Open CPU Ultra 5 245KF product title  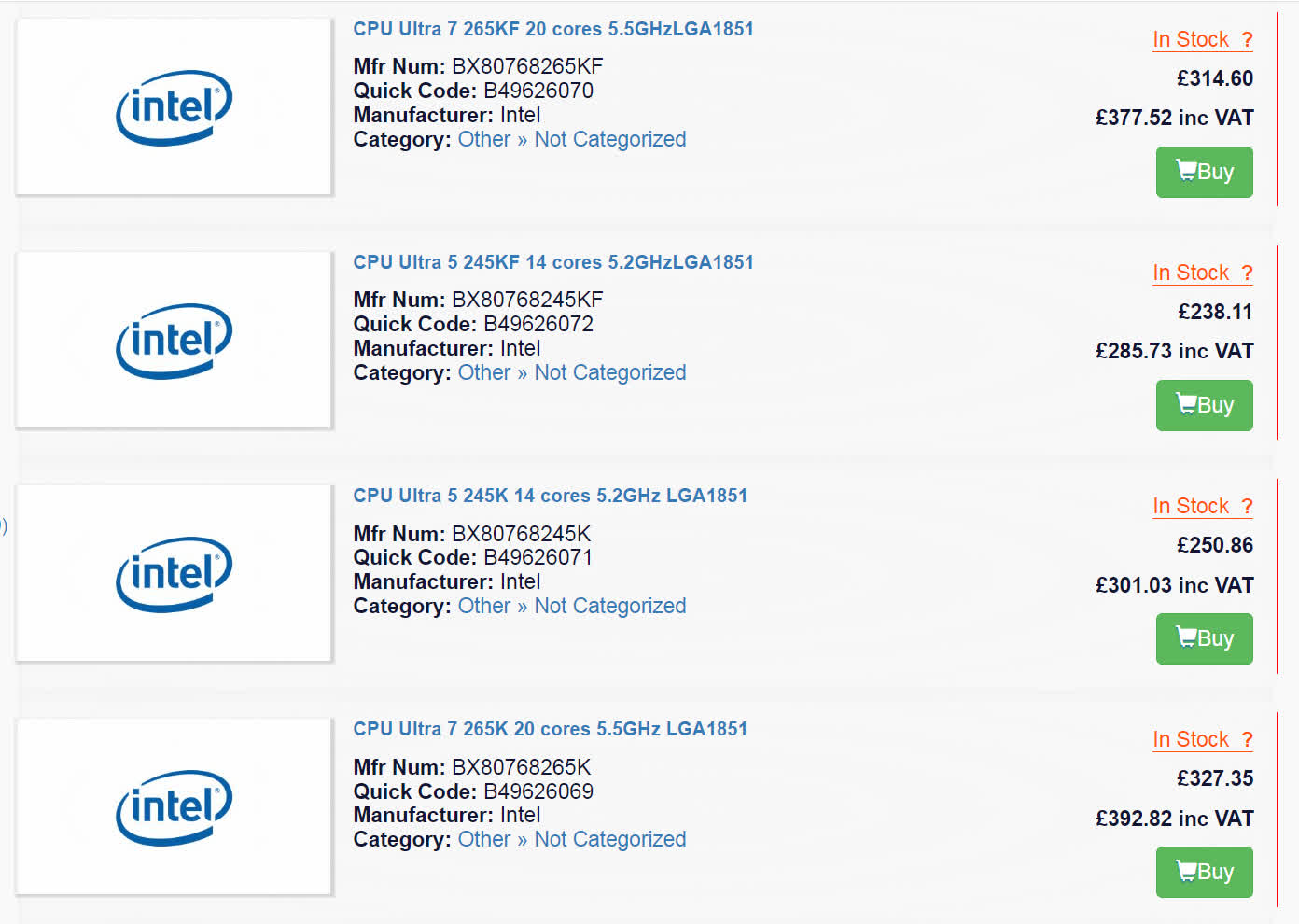(552, 262)
